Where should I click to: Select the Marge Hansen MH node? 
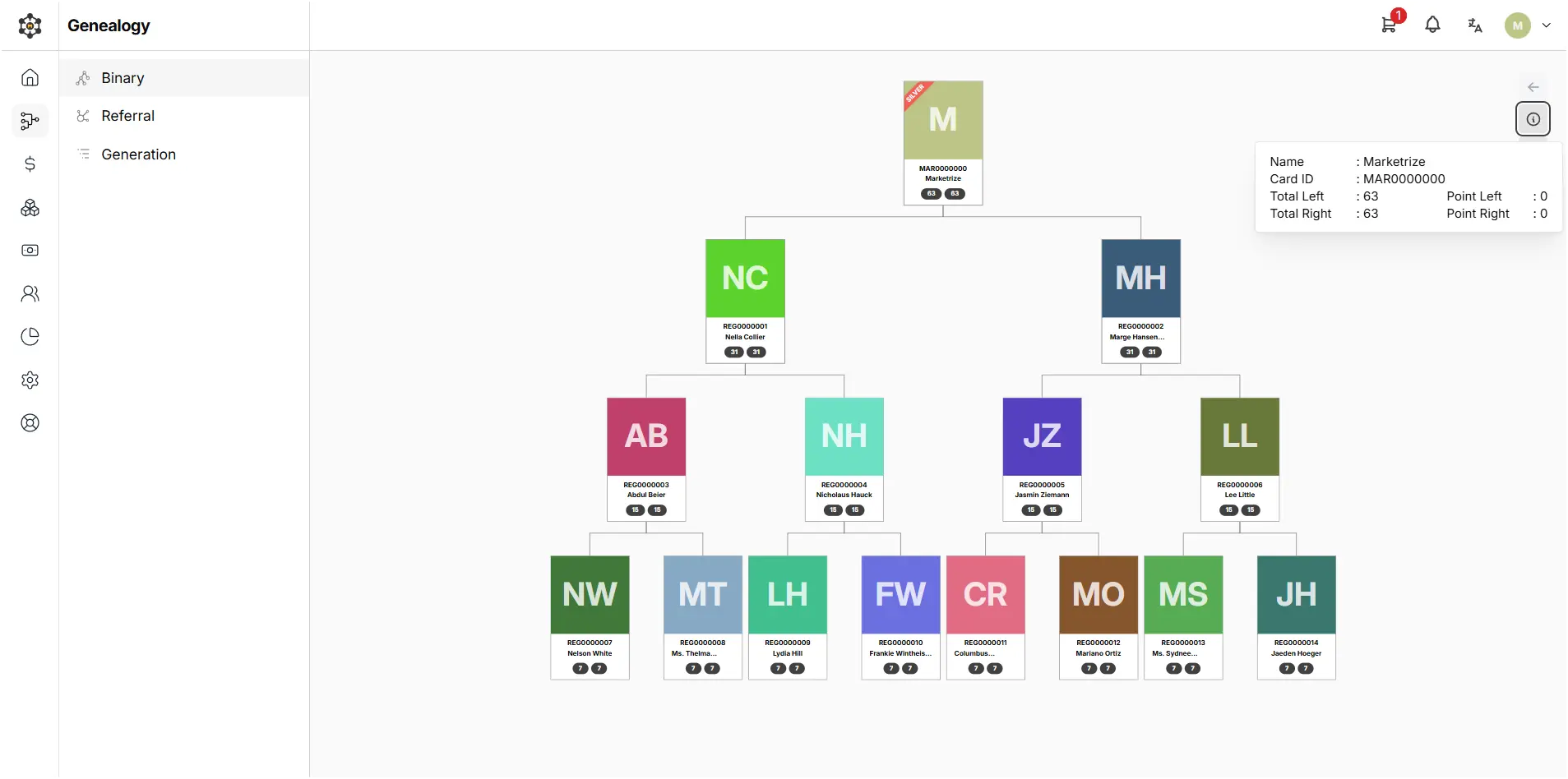click(1140, 301)
